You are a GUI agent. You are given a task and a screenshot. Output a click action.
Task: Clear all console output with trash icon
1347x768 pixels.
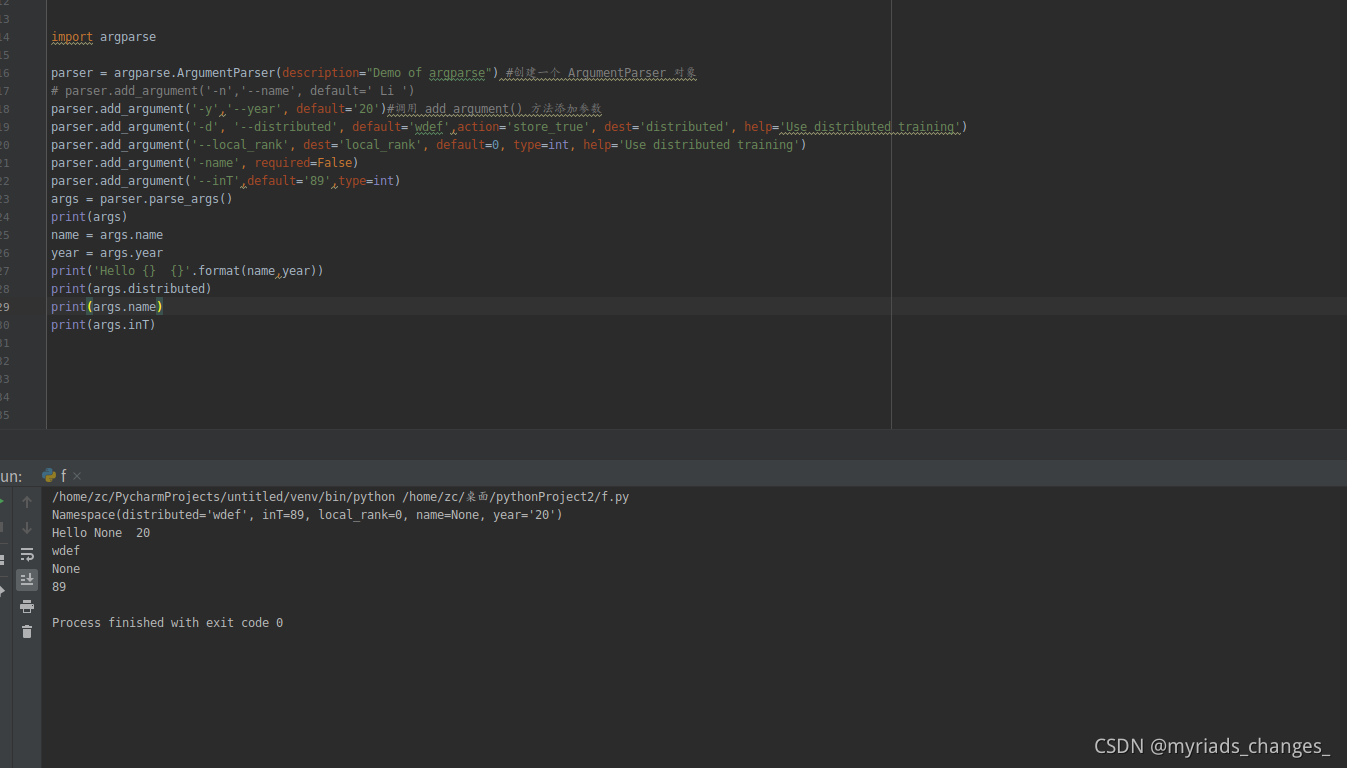[x=27, y=632]
